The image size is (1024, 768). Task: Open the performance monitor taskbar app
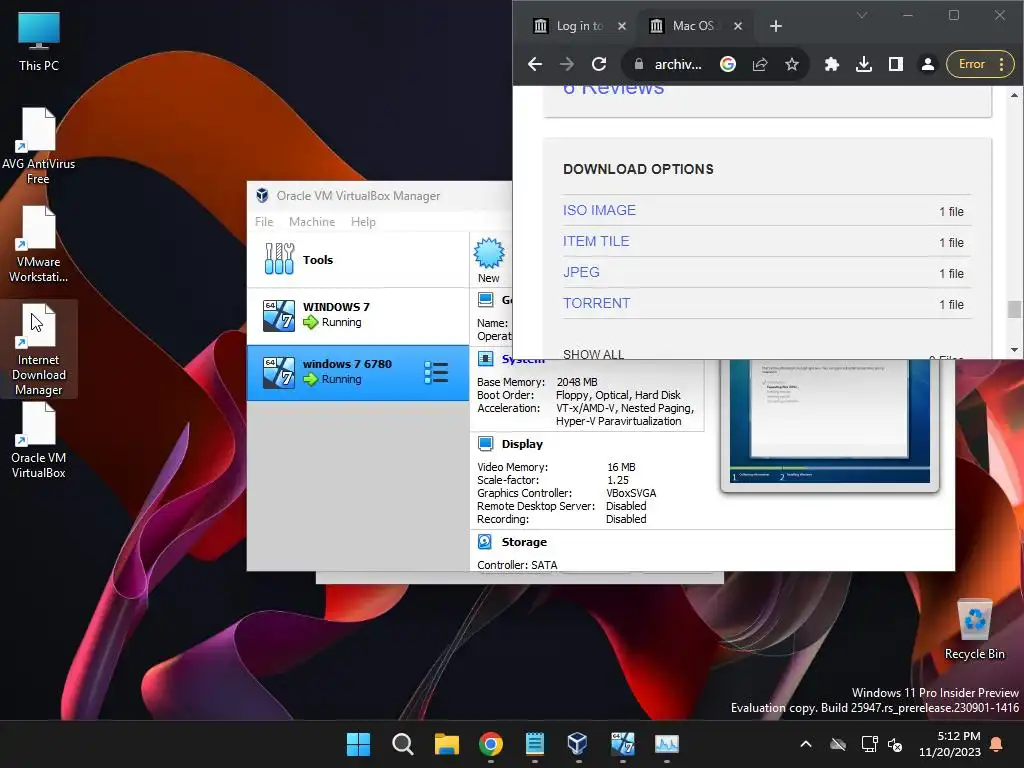[x=667, y=744]
